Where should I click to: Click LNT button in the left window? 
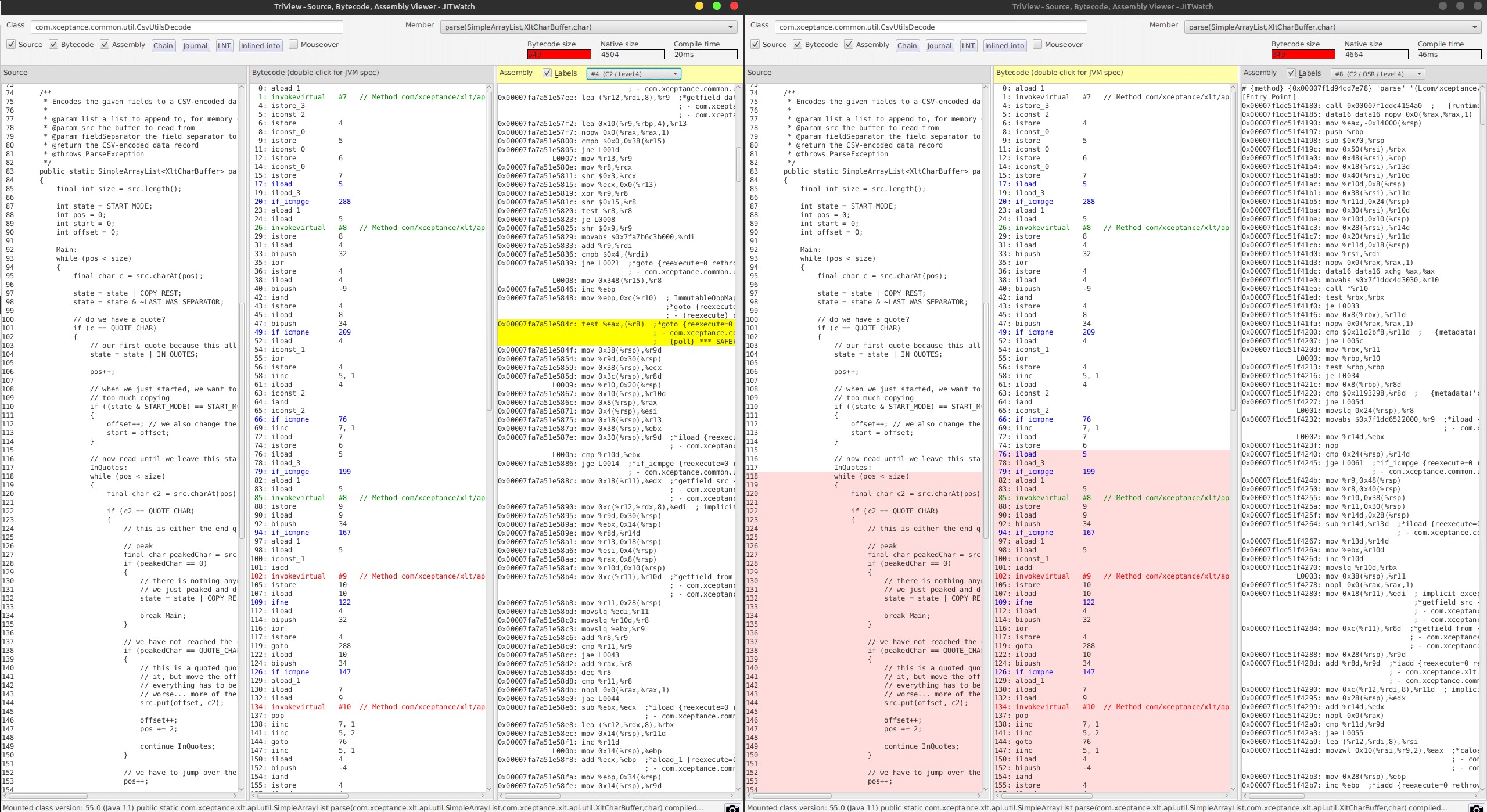click(224, 46)
